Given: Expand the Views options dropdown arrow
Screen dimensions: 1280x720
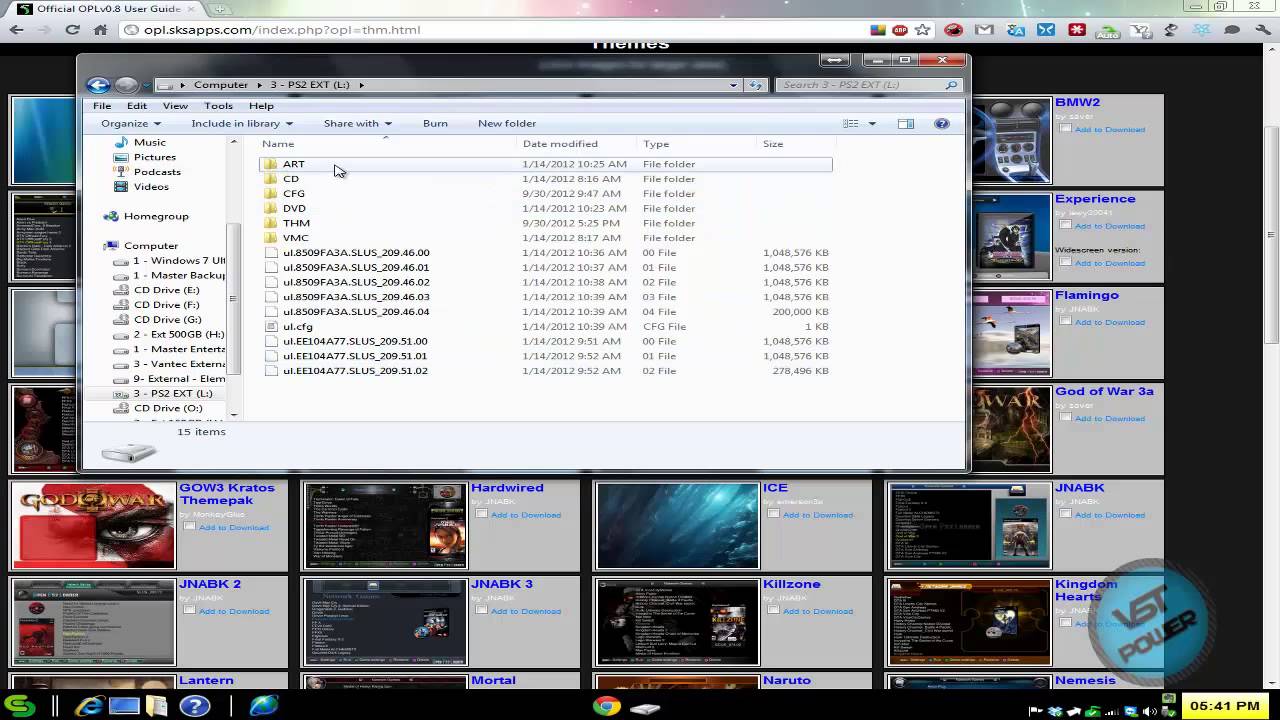Looking at the screenshot, I should click(x=872, y=123).
